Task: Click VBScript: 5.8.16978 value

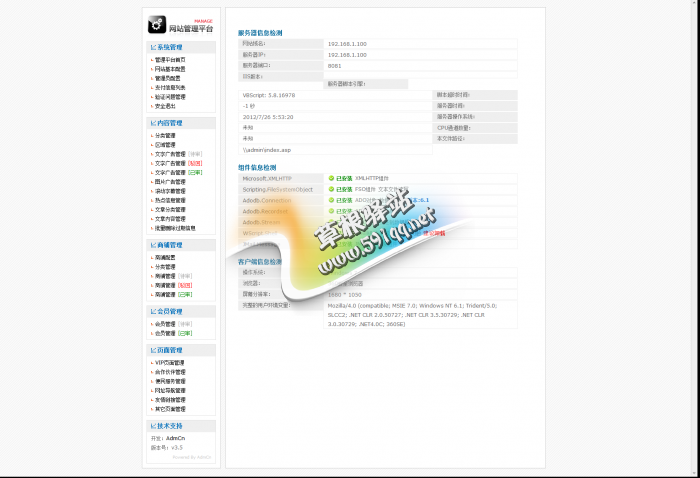Action: click(269, 96)
